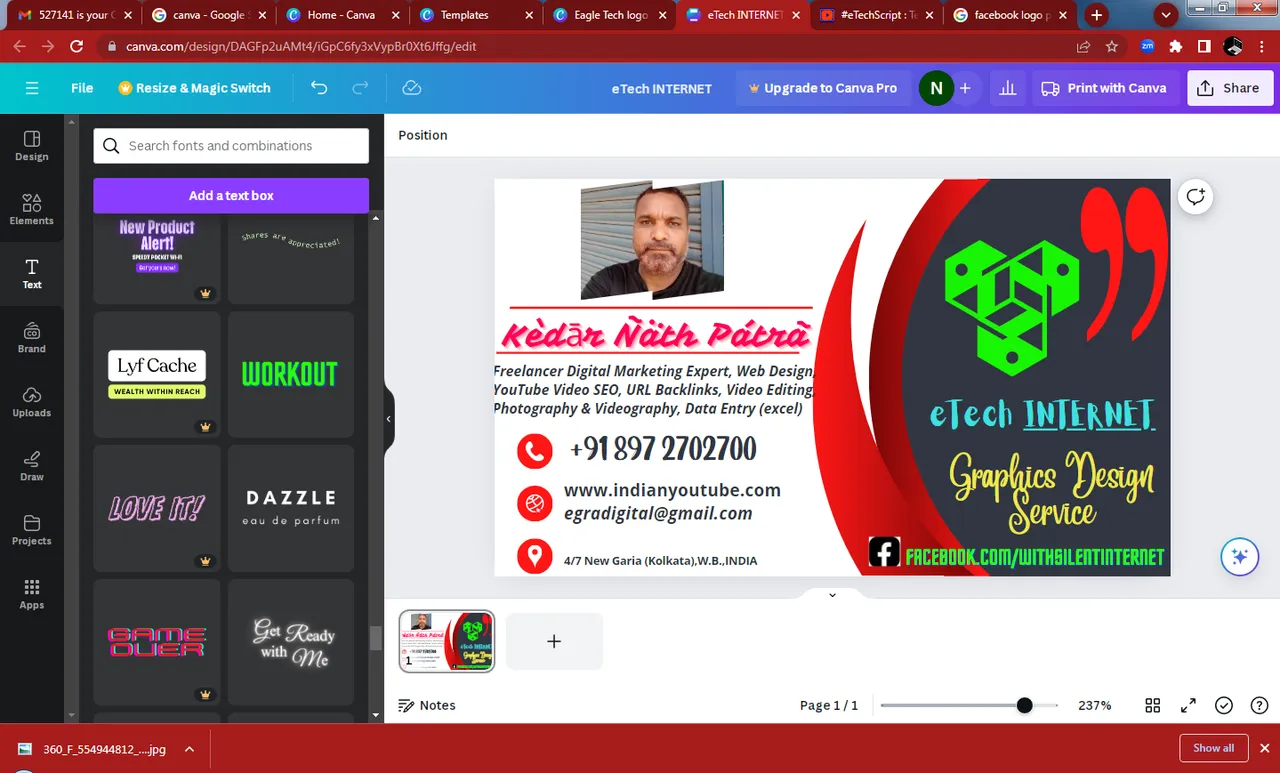The image size is (1280, 773).
Task: Add a new page with plus
Action: click(554, 641)
